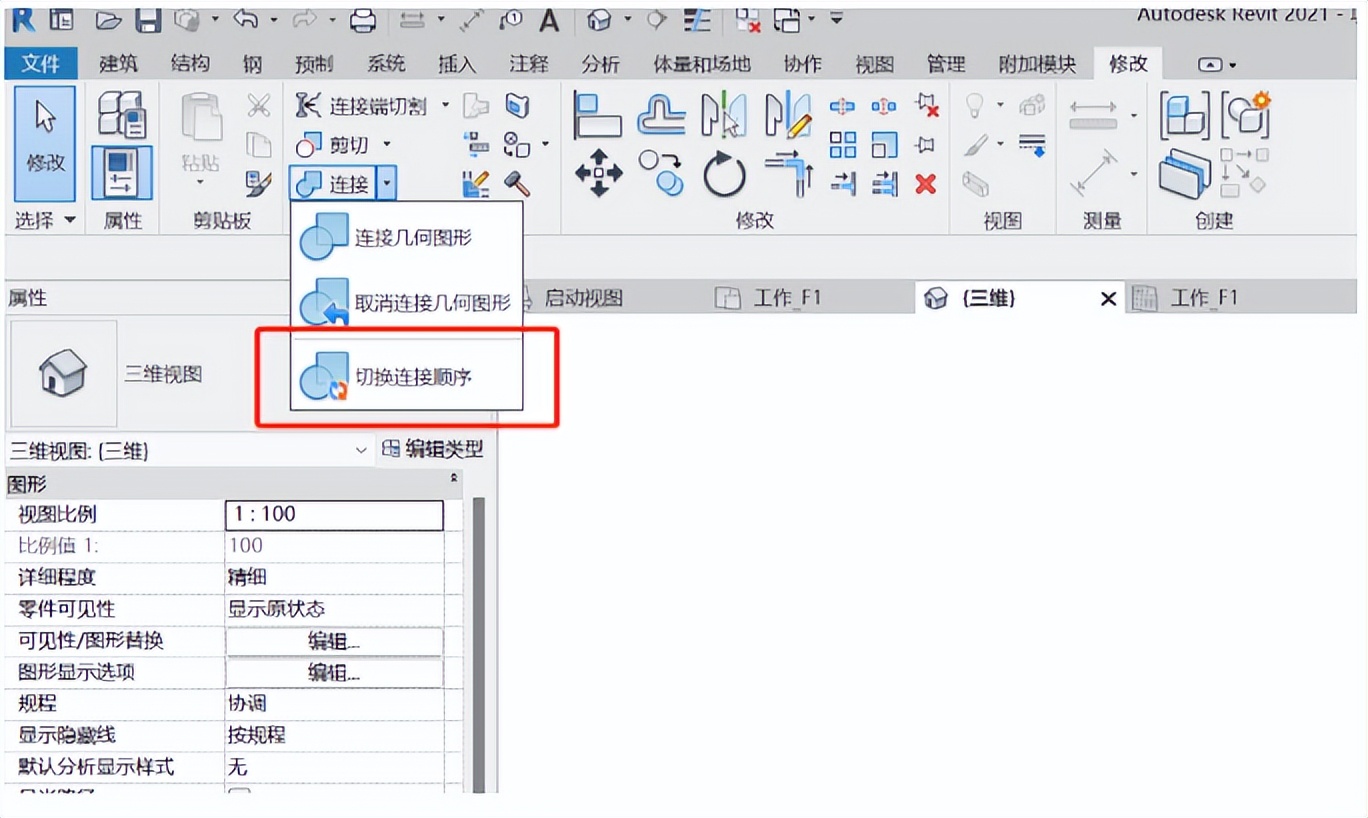
Task: Select the Move tool
Action: click(x=598, y=173)
